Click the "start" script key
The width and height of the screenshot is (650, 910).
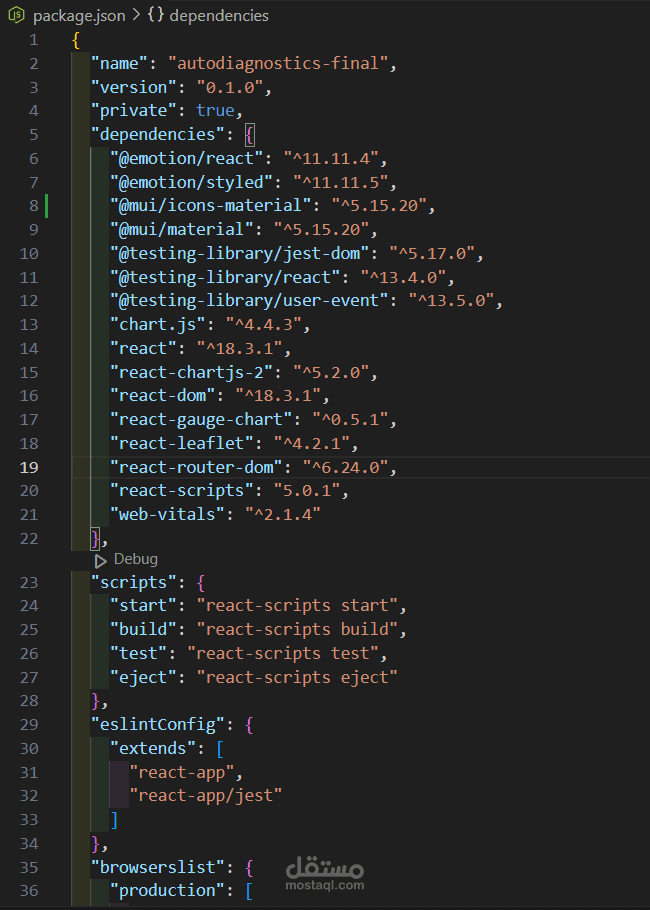click(x=143, y=606)
